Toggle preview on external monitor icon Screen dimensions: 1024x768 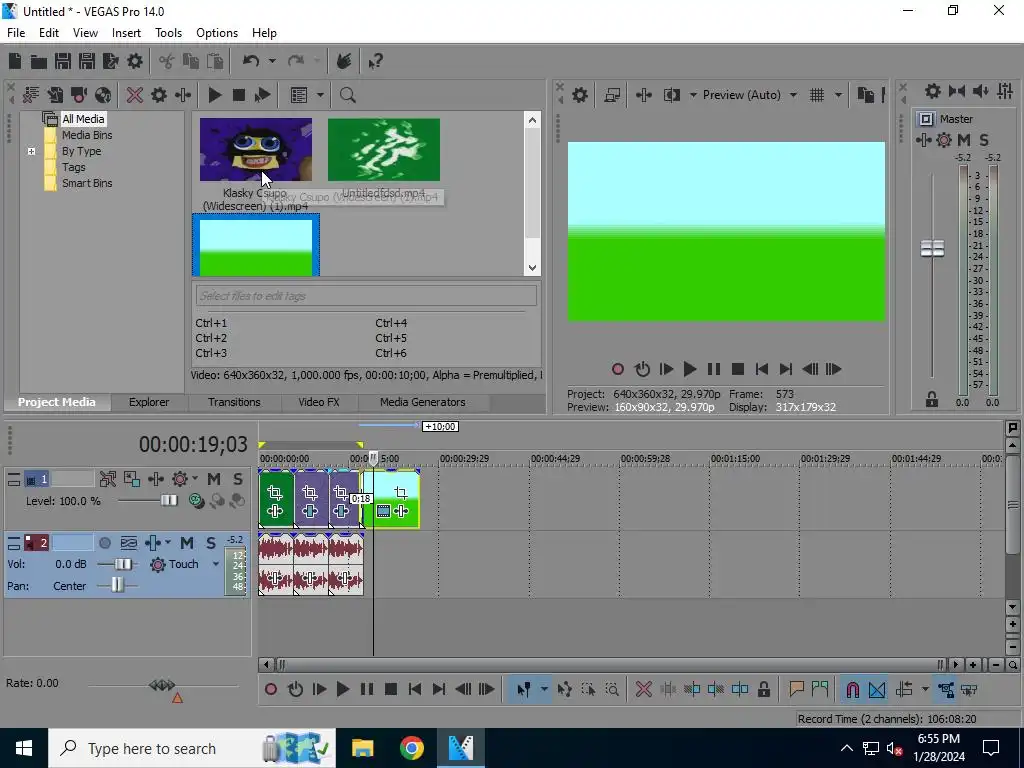[612, 95]
